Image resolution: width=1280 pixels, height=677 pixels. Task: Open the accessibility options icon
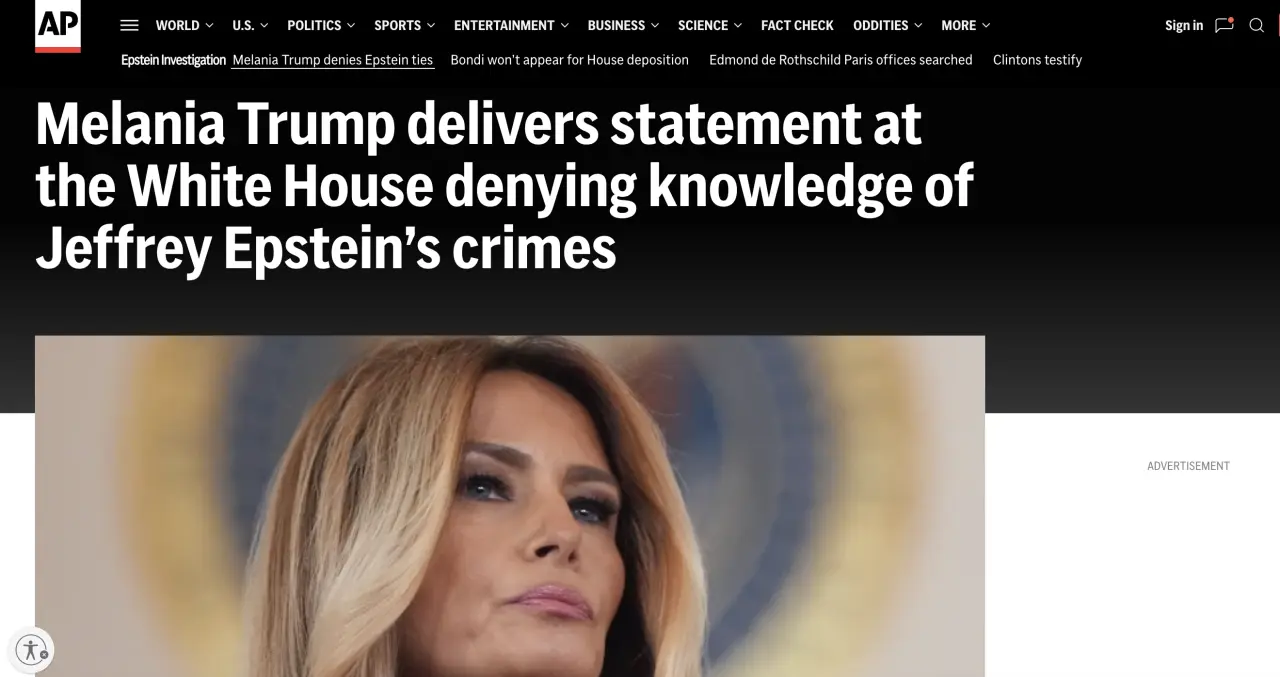tap(31, 649)
